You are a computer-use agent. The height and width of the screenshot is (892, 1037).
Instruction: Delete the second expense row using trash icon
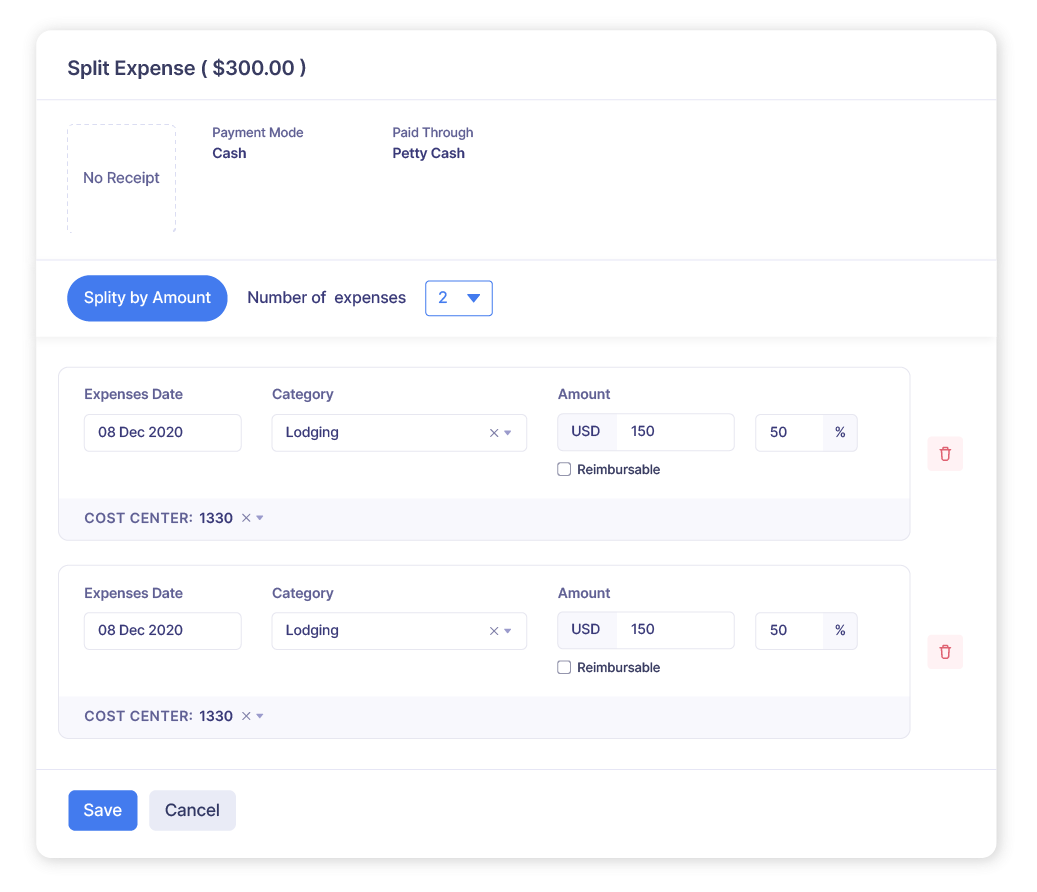click(944, 651)
